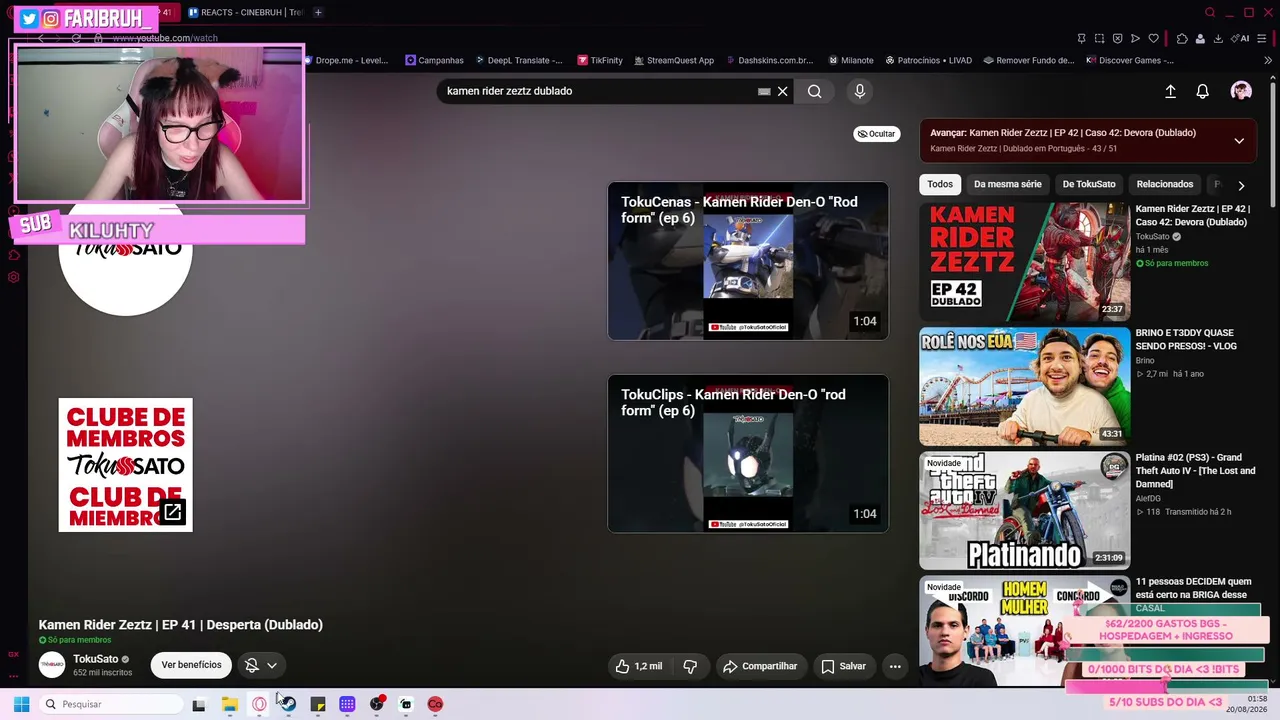Click the browser player arrow icon

(x=1135, y=38)
